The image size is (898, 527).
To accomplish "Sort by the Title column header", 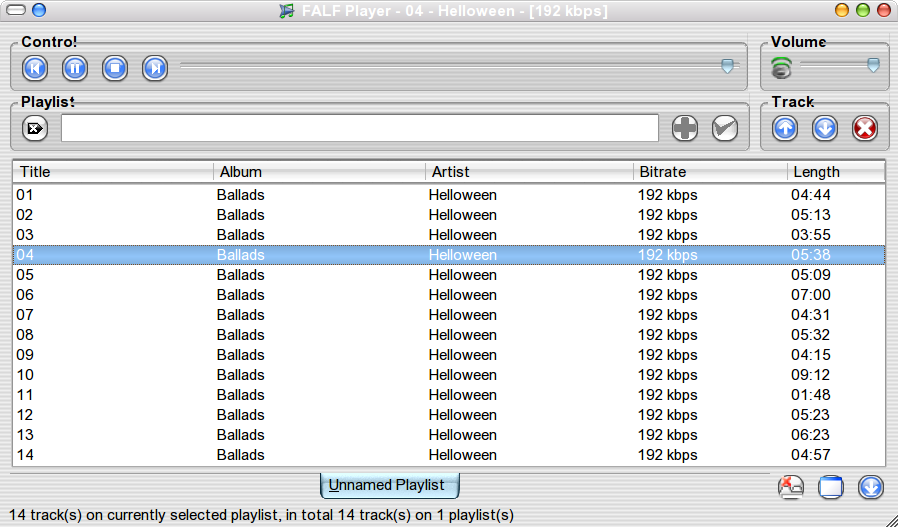I will pyautogui.click(x=113, y=172).
